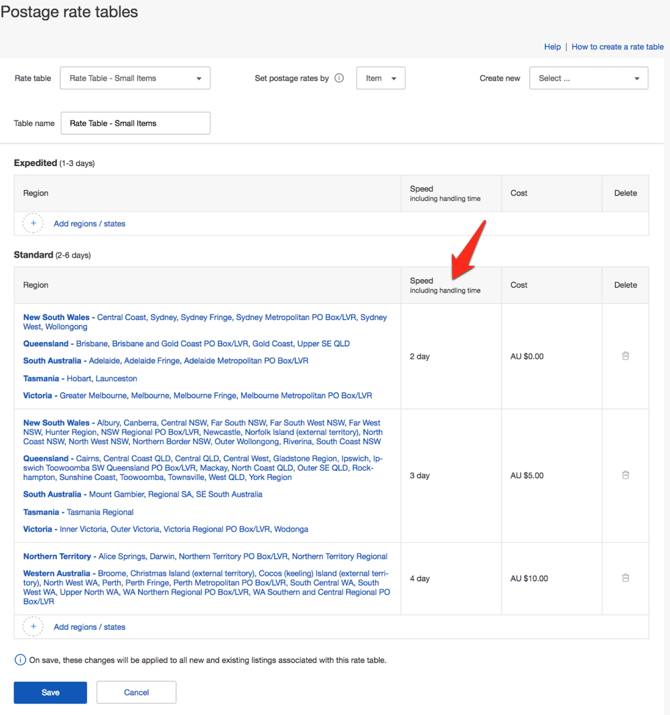
Task: Open the Create new Select dropdown
Action: (x=588, y=78)
